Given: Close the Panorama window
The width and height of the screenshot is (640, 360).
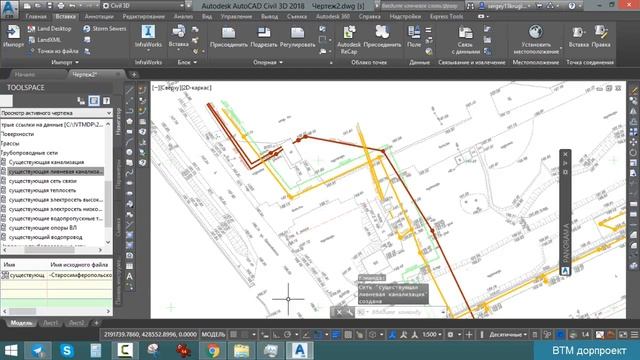Looking at the screenshot, I should pos(565,154).
